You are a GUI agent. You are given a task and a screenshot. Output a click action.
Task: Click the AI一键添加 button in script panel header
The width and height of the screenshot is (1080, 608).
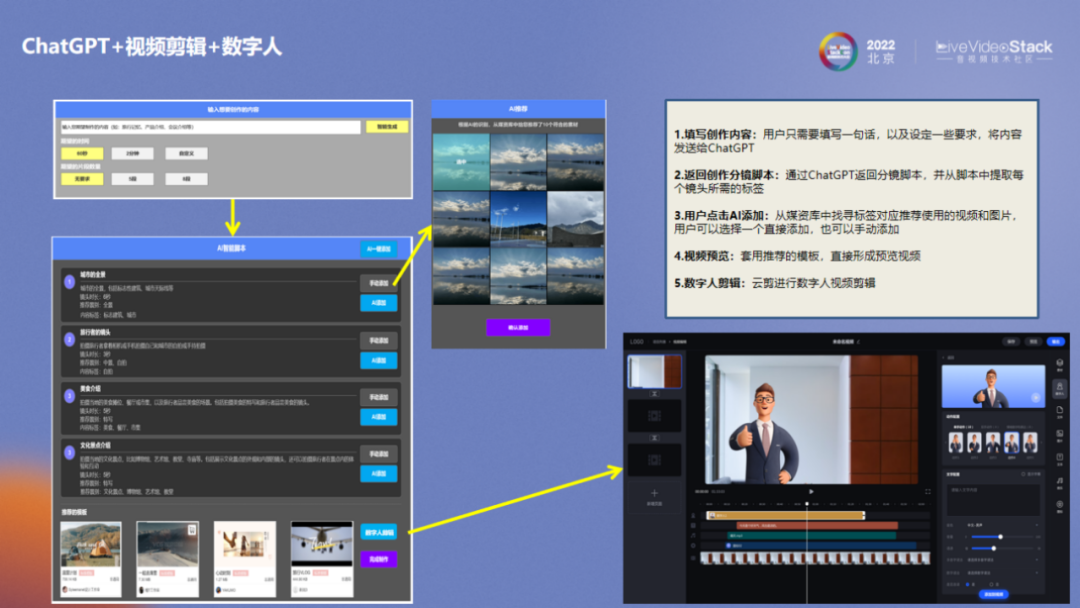378,249
